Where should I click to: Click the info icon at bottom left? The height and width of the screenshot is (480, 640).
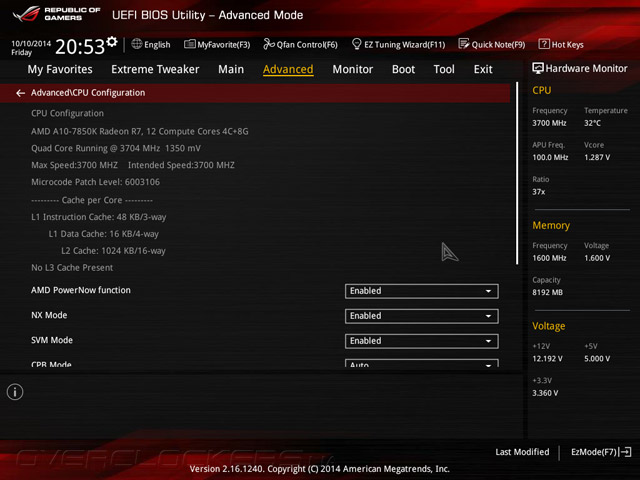(15, 392)
